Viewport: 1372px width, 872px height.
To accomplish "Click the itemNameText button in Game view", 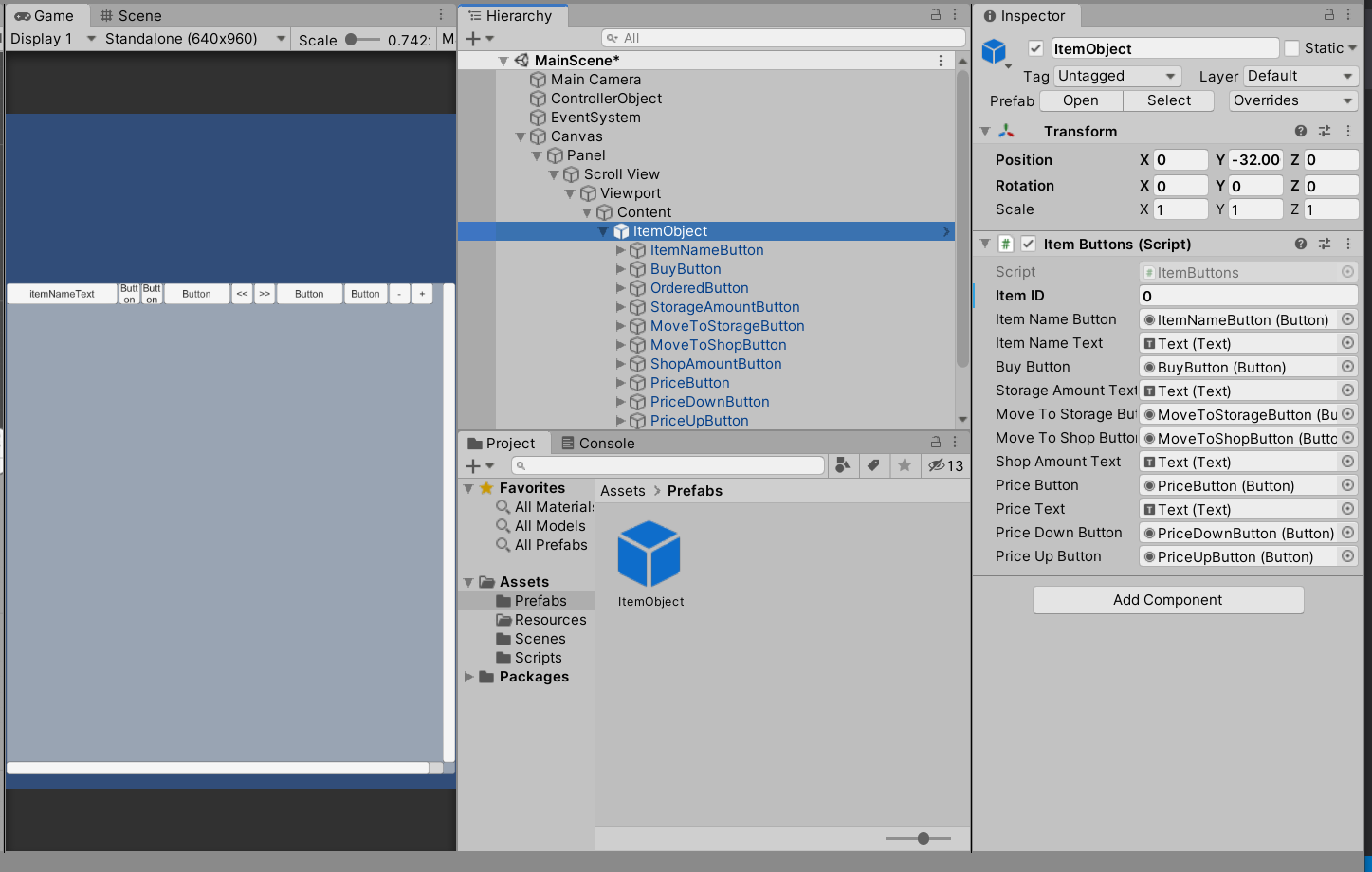I will (62, 294).
